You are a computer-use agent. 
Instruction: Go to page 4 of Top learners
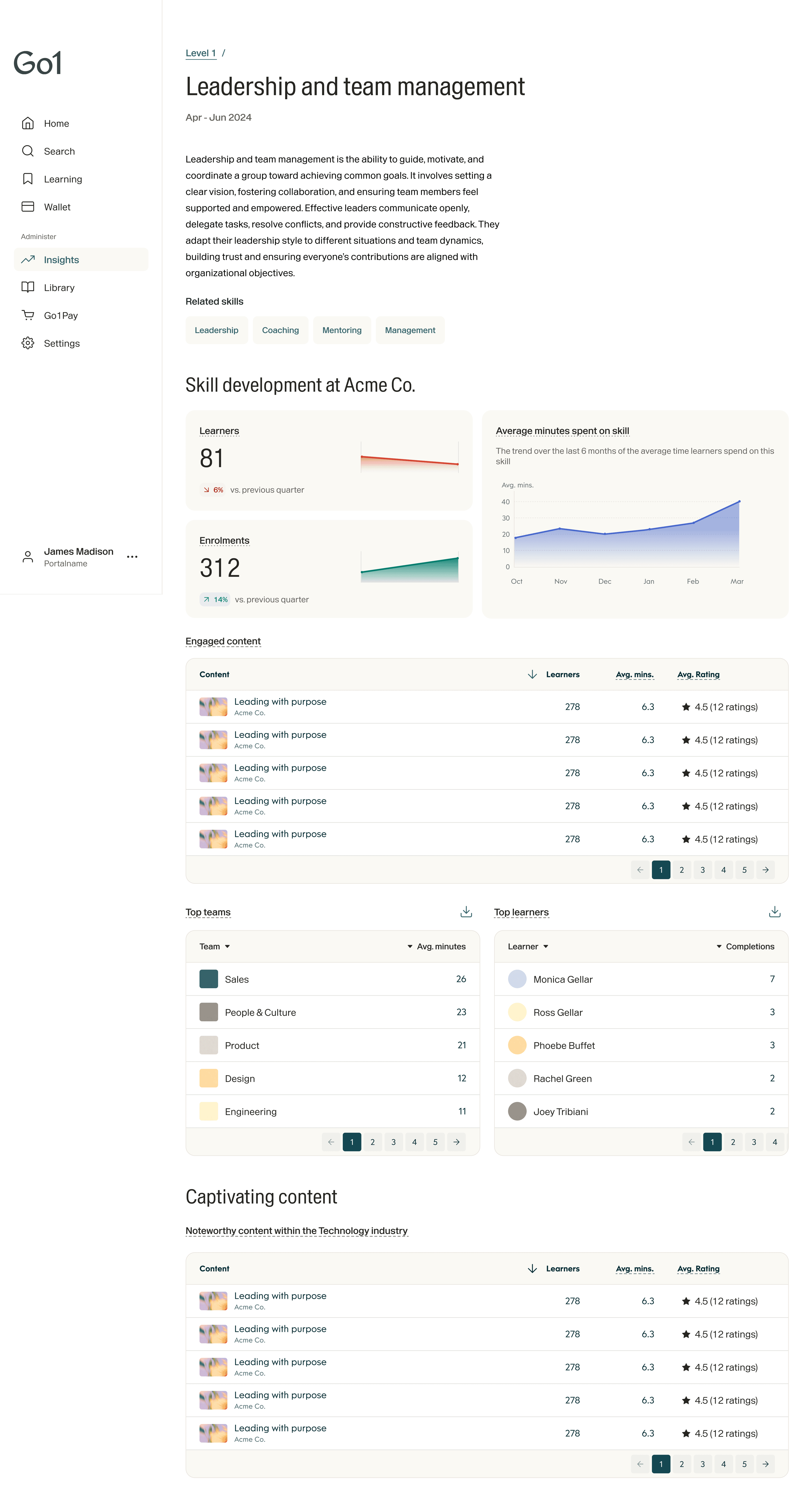point(775,1142)
